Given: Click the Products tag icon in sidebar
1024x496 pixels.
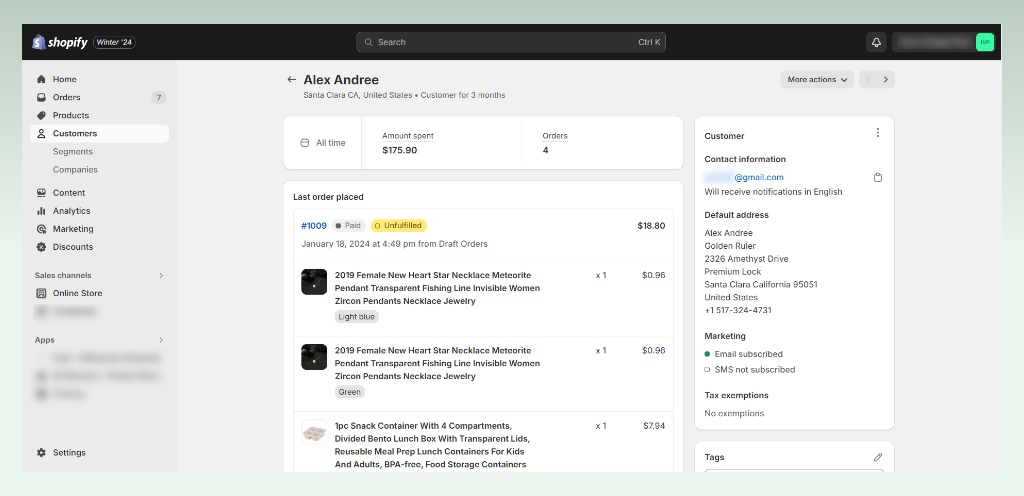Looking at the screenshot, I should 41,116.
